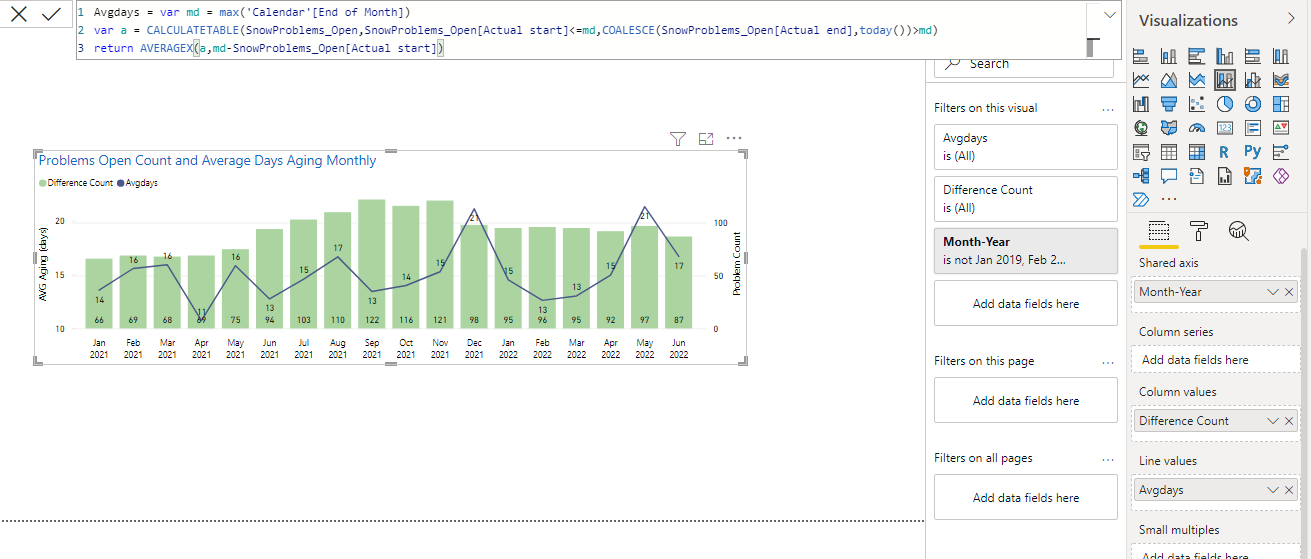The image size is (1311, 559).
Task: Open ellipsis beside Filters on this visual
Action: (1107, 108)
